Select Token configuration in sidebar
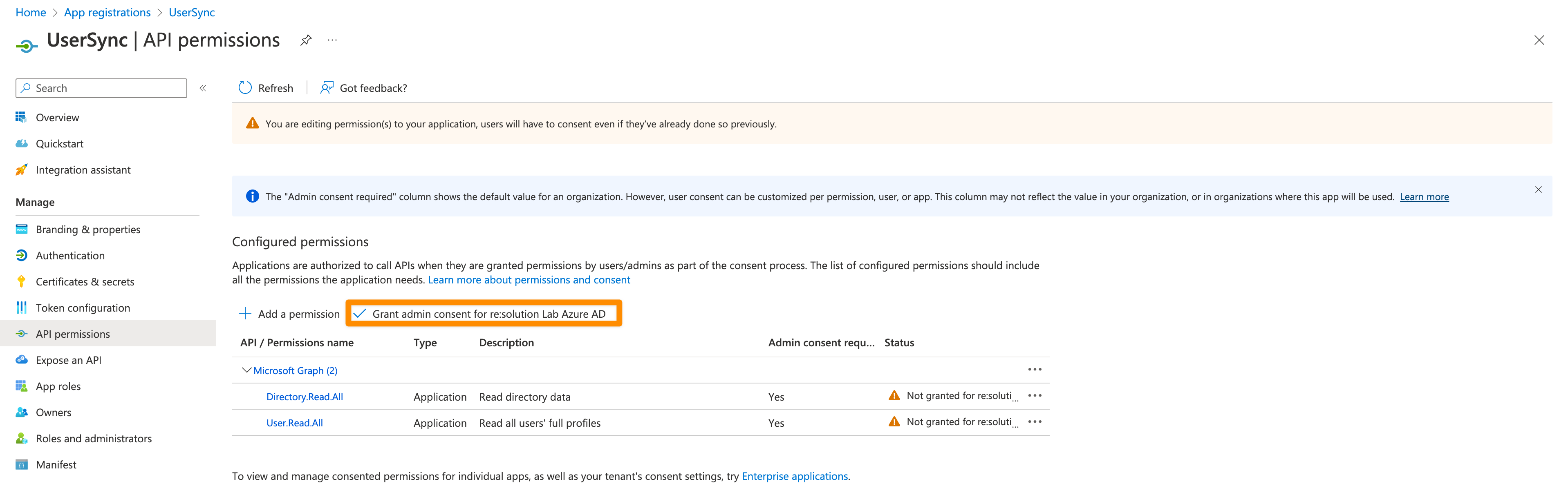The width and height of the screenshot is (1568, 486). (x=83, y=308)
